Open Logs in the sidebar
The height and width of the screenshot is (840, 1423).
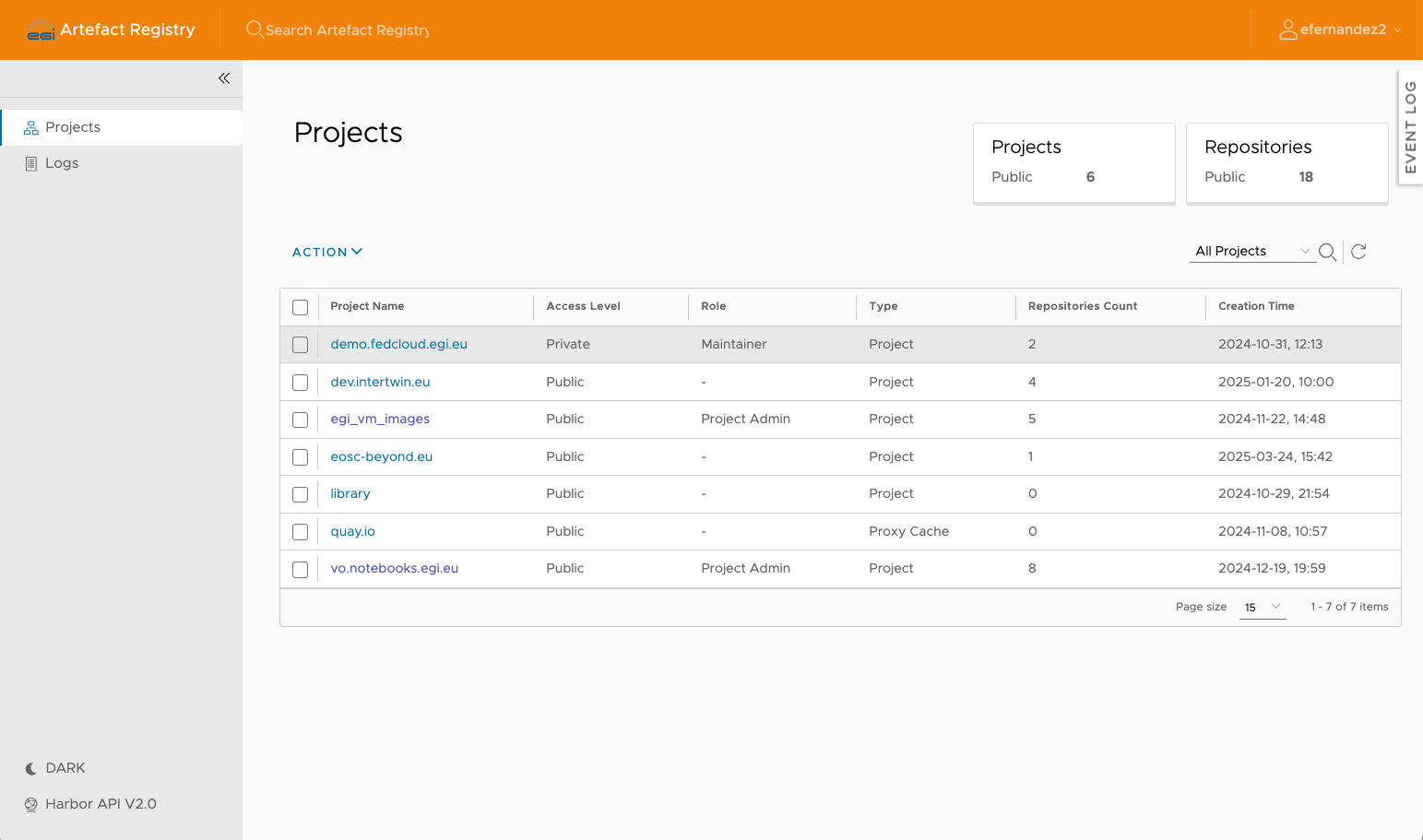122,163
